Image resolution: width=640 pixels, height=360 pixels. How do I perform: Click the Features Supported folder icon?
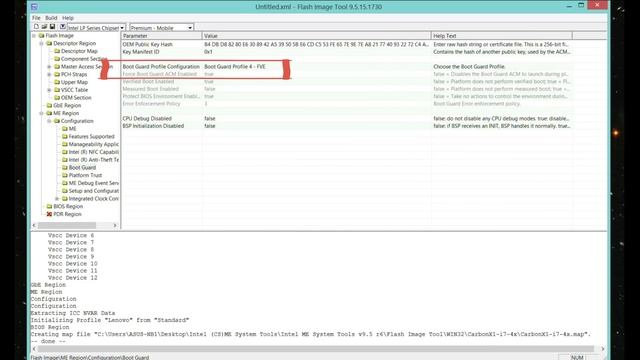click(64, 136)
